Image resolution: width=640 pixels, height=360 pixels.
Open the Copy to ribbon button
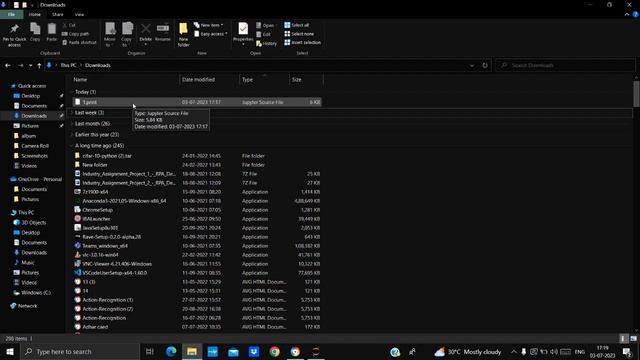tap(127, 34)
